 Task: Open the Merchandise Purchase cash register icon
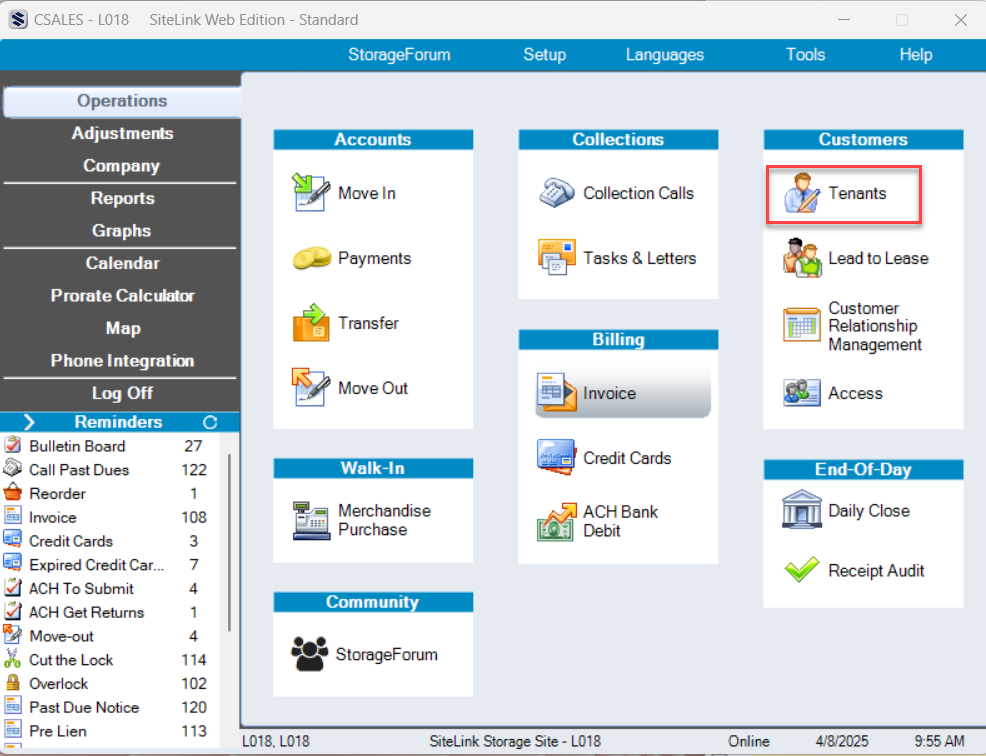click(311, 520)
